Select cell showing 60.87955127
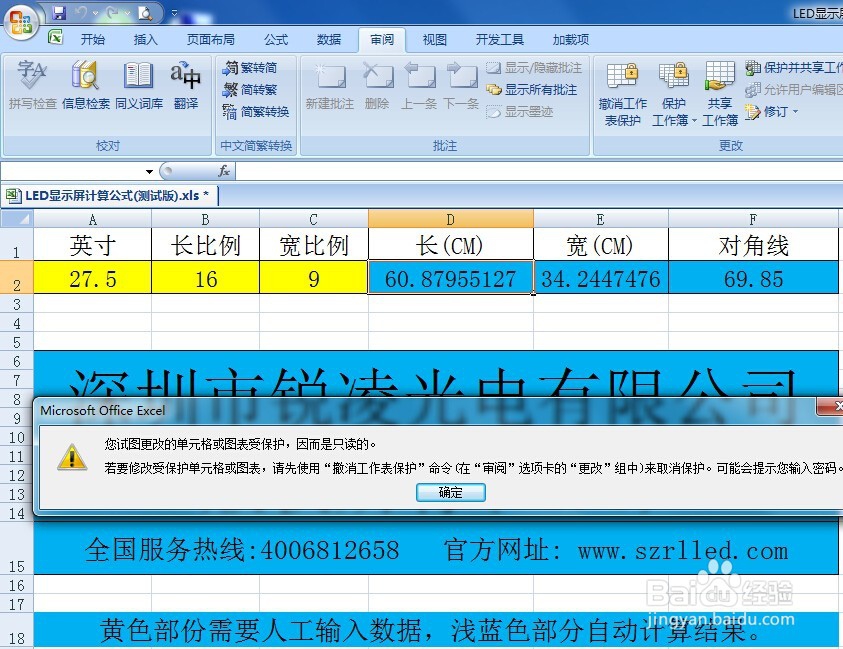This screenshot has width=843, height=649. click(x=451, y=277)
